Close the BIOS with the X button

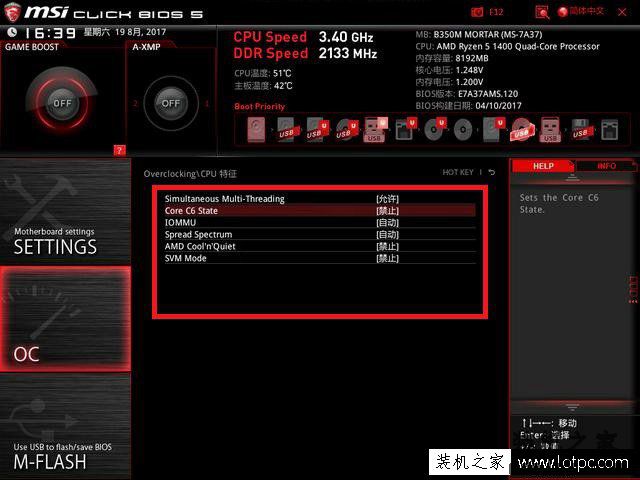[622, 12]
